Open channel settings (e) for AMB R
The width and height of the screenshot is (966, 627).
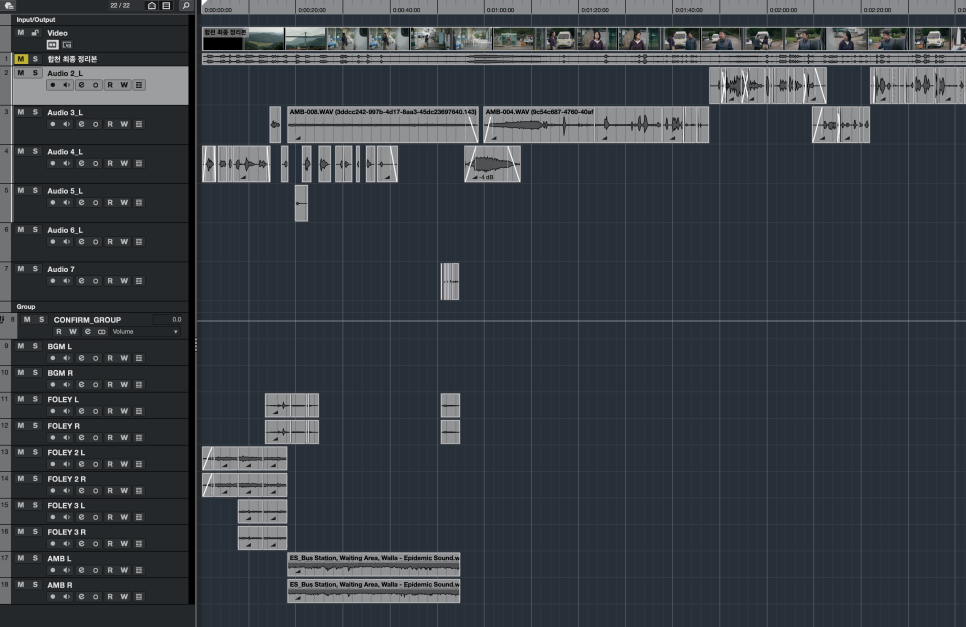81,596
